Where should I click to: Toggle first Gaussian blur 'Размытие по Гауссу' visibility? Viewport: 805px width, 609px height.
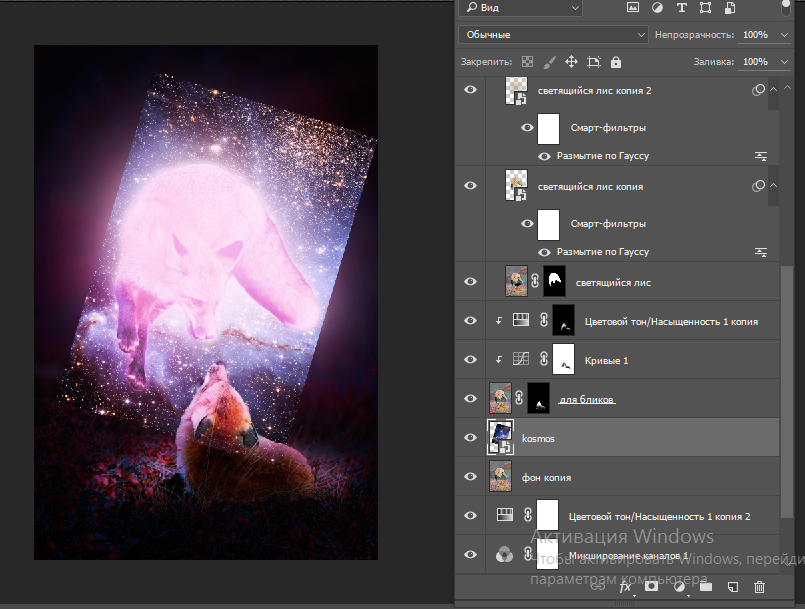[544, 156]
